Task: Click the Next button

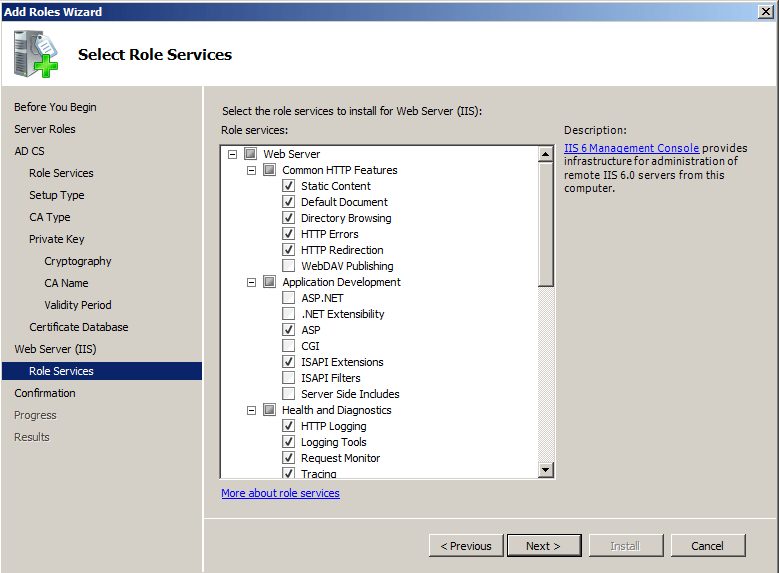Action: (x=543, y=546)
